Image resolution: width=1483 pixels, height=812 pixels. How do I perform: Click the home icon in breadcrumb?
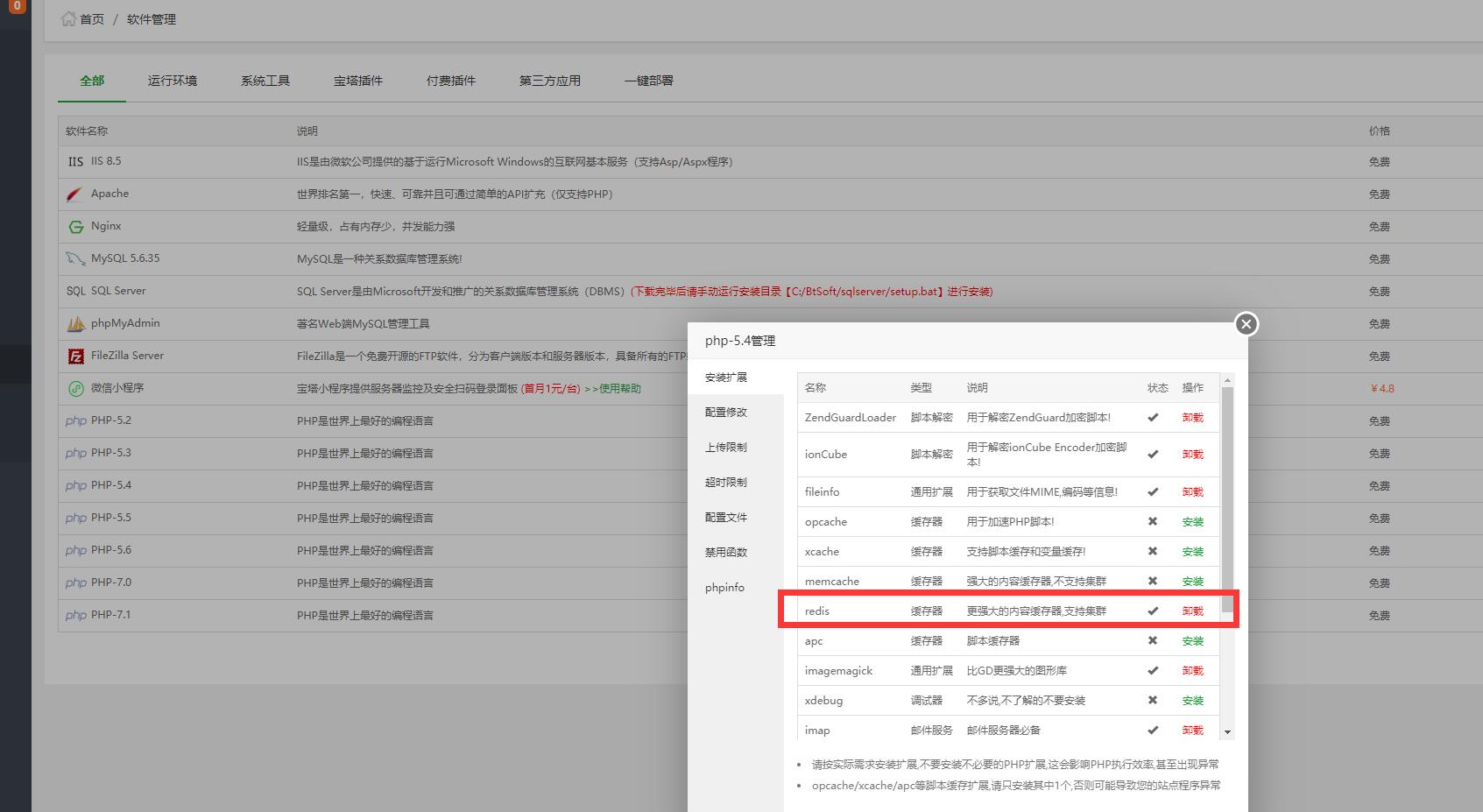point(68,18)
